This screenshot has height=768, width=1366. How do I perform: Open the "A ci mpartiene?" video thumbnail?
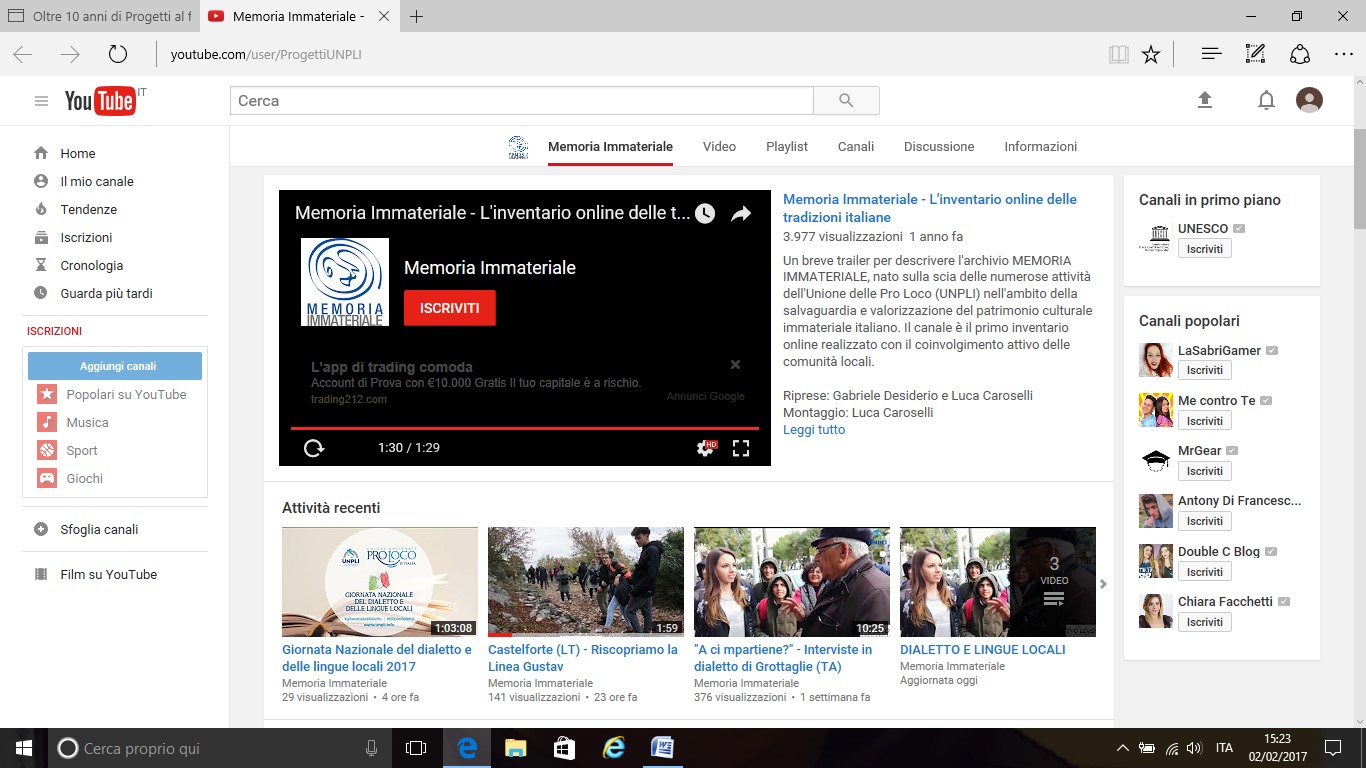[792, 582]
